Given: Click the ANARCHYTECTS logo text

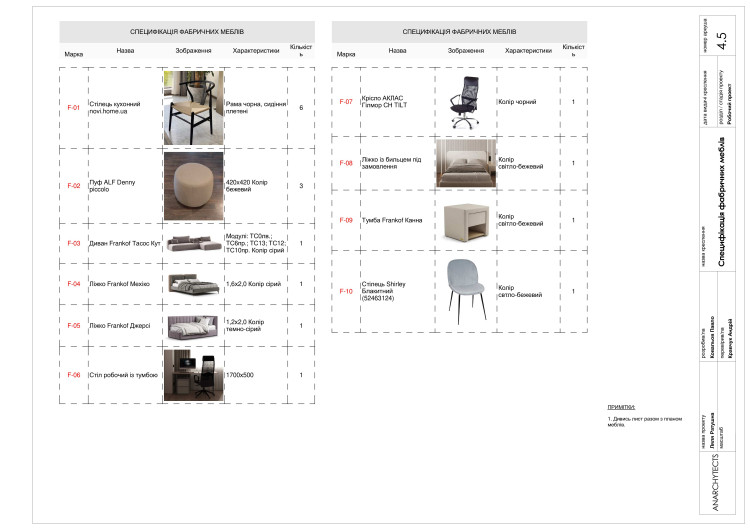Looking at the screenshot, I should (715, 483).
